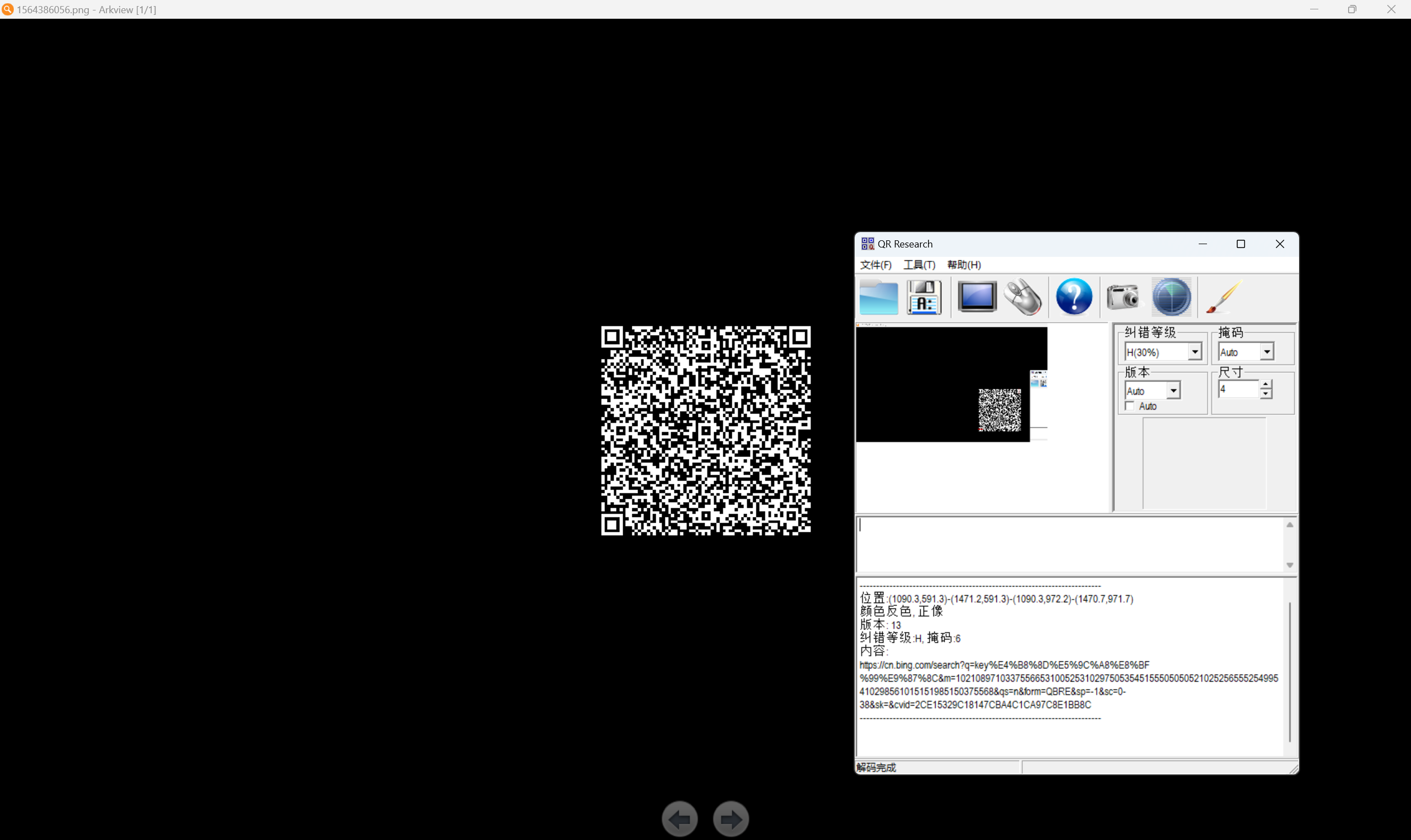Screen dimensions: 1411x840
Task: Click the decoded bing.com URL text
Action: click(x=1069, y=685)
